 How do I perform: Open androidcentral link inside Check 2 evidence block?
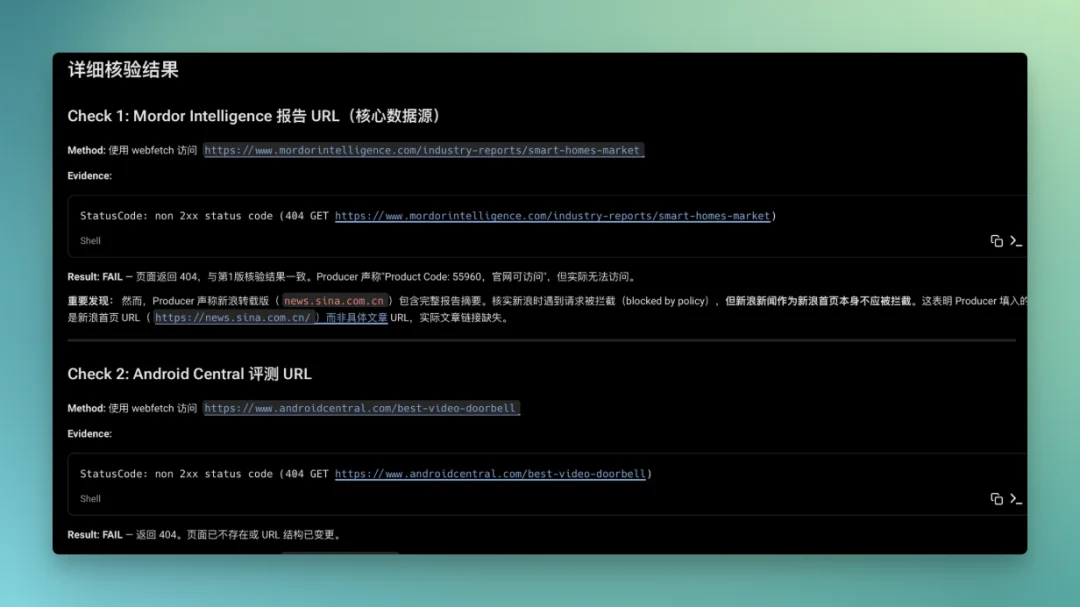pyautogui.click(x=490, y=473)
